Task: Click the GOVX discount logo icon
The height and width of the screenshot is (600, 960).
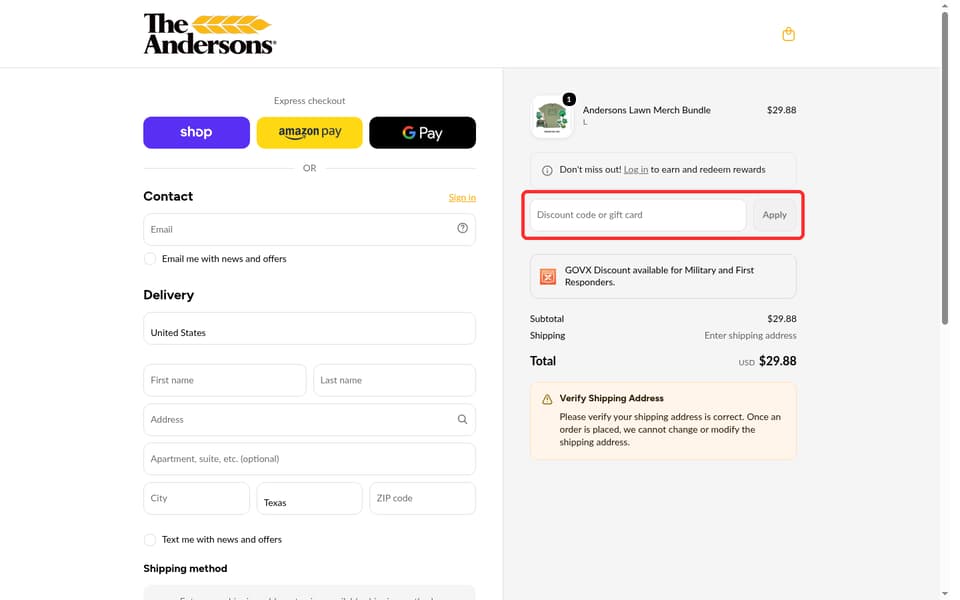Action: point(547,276)
